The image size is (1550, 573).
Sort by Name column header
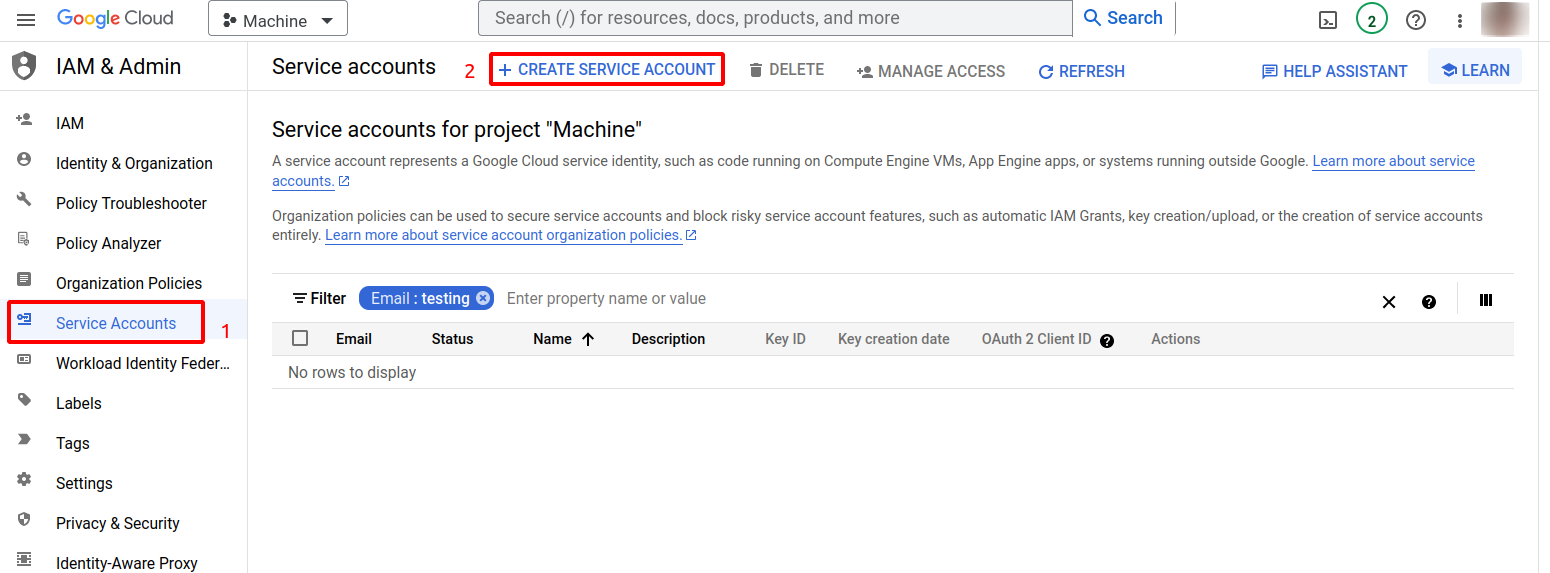point(552,339)
